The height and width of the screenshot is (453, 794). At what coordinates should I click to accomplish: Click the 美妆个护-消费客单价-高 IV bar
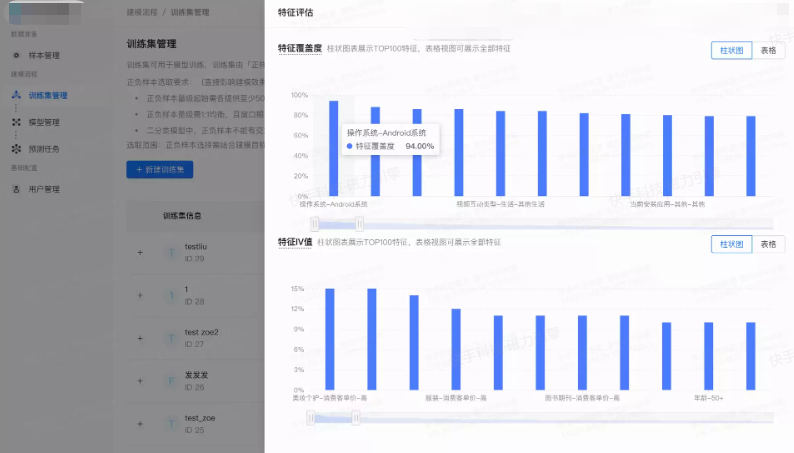(x=330, y=339)
